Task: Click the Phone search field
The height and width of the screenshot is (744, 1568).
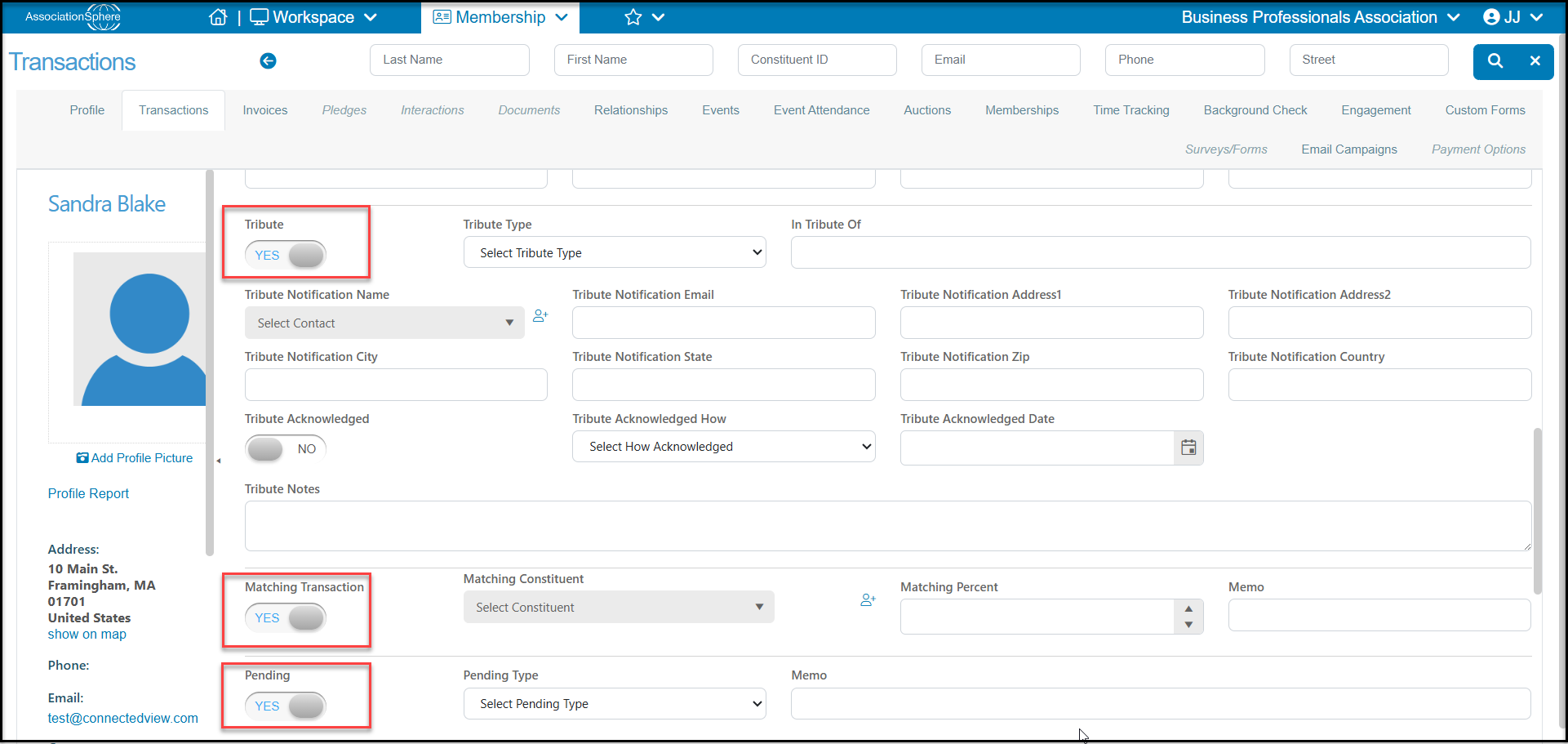Action: 1185,60
